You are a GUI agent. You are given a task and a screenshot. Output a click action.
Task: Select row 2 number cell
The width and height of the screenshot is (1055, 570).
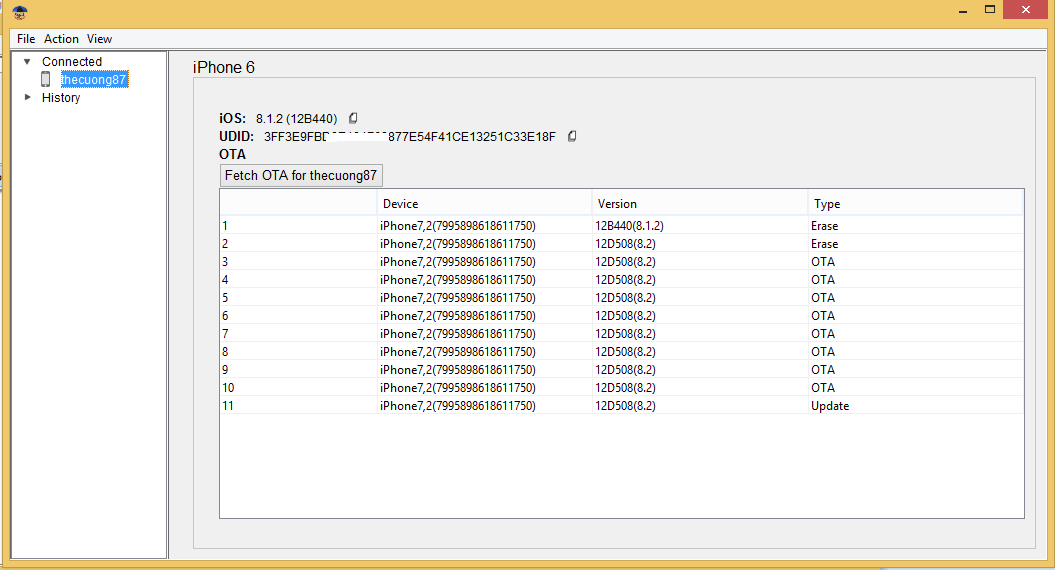coord(299,244)
